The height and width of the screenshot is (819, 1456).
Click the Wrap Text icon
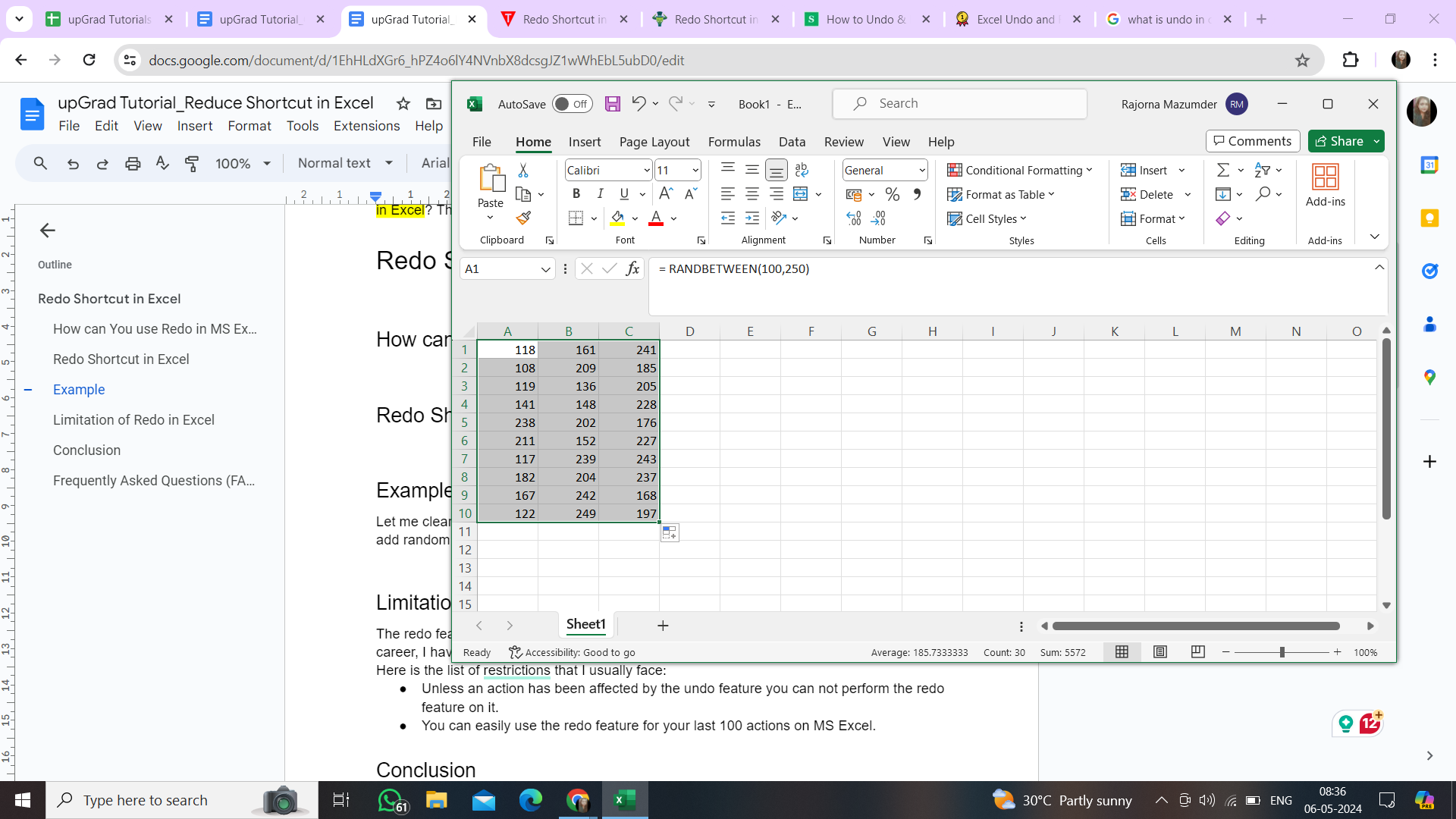coord(802,170)
